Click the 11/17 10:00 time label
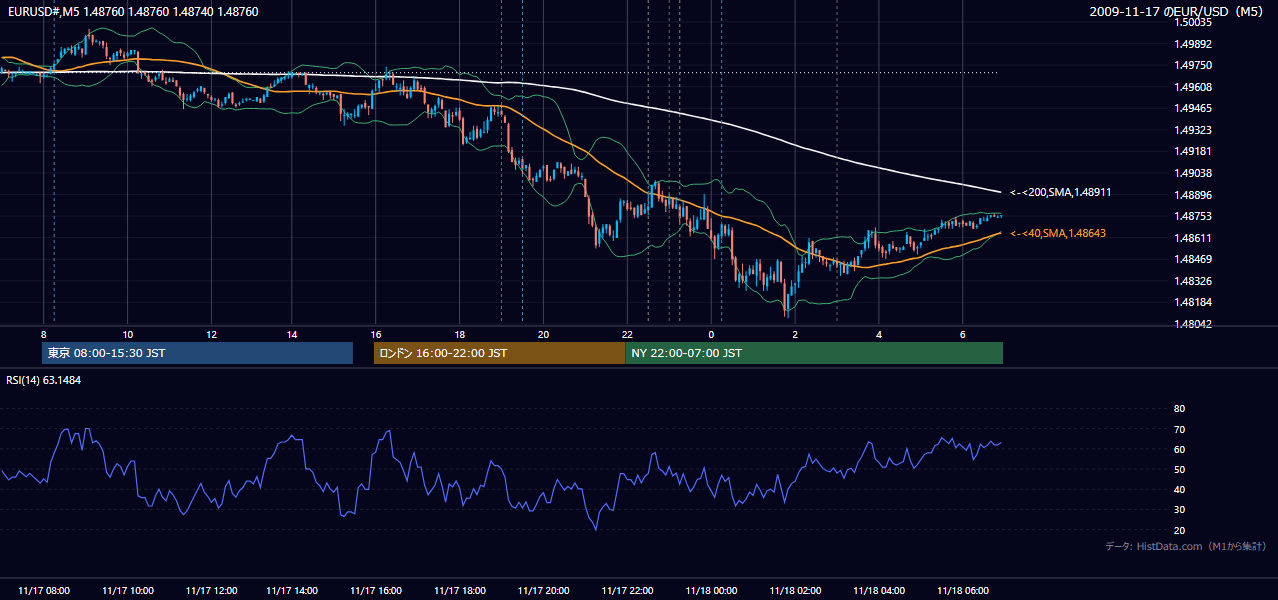This screenshot has width=1278, height=600. point(128,591)
